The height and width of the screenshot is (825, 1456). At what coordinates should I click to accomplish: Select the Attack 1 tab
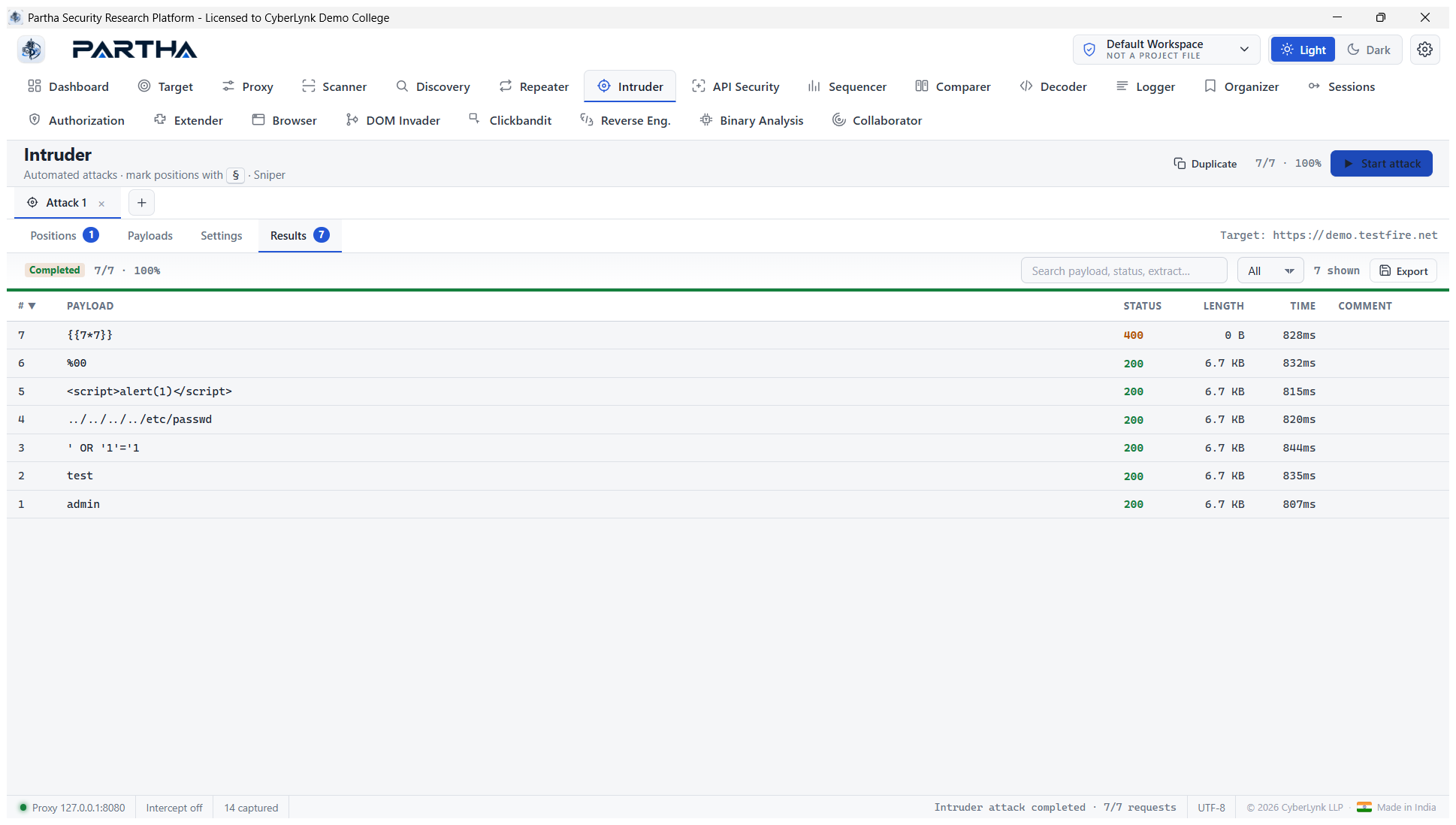[66, 203]
